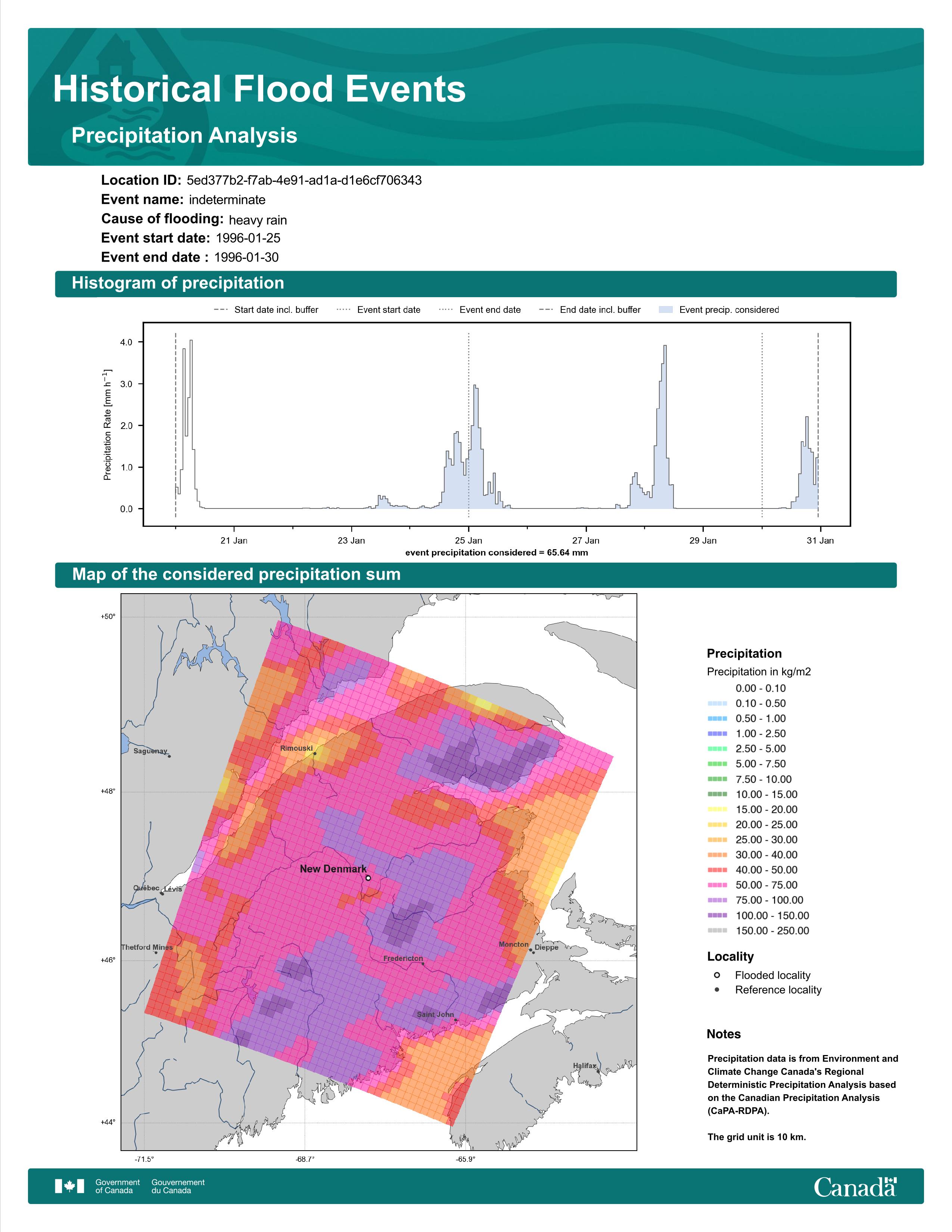The width and height of the screenshot is (952, 1232).
Task: Click the grid unit is 10 km note
Action: point(757,1137)
